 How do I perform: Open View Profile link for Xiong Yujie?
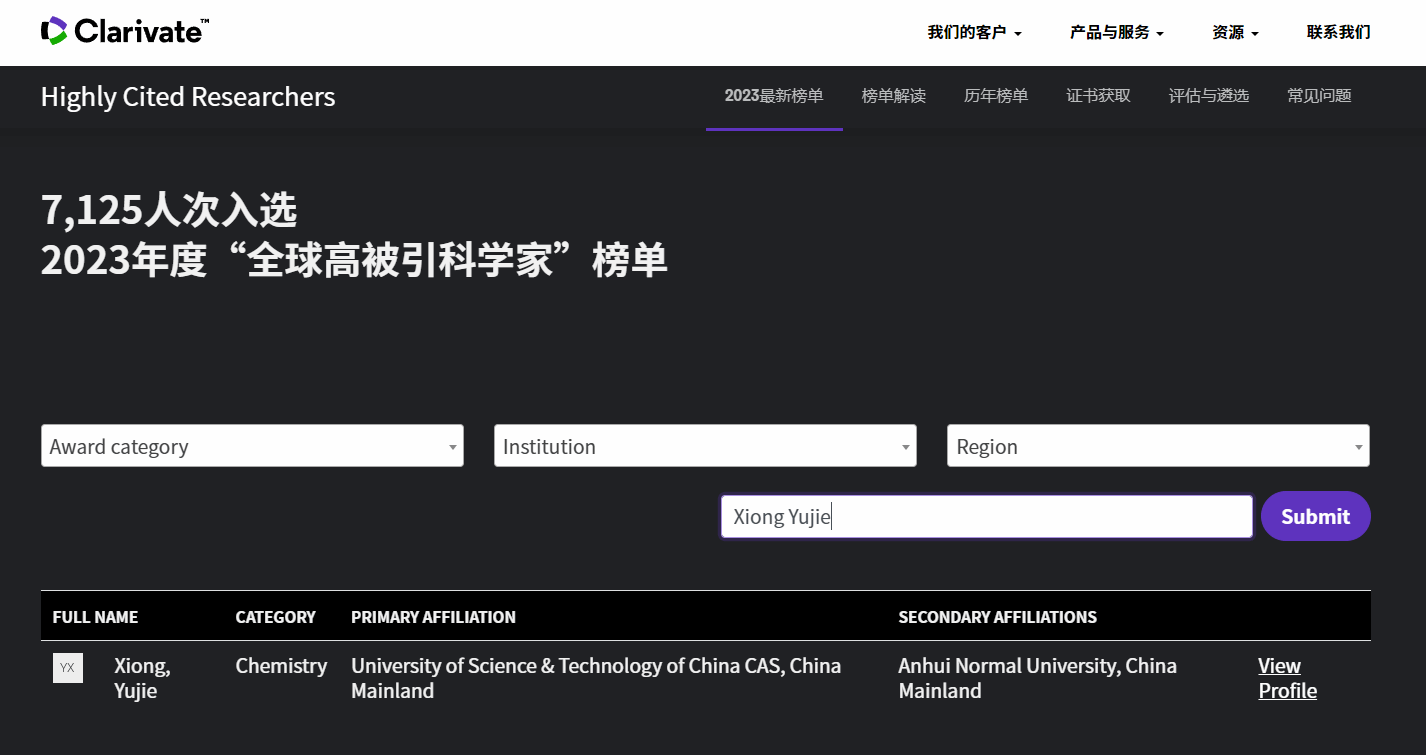pos(1286,678)
